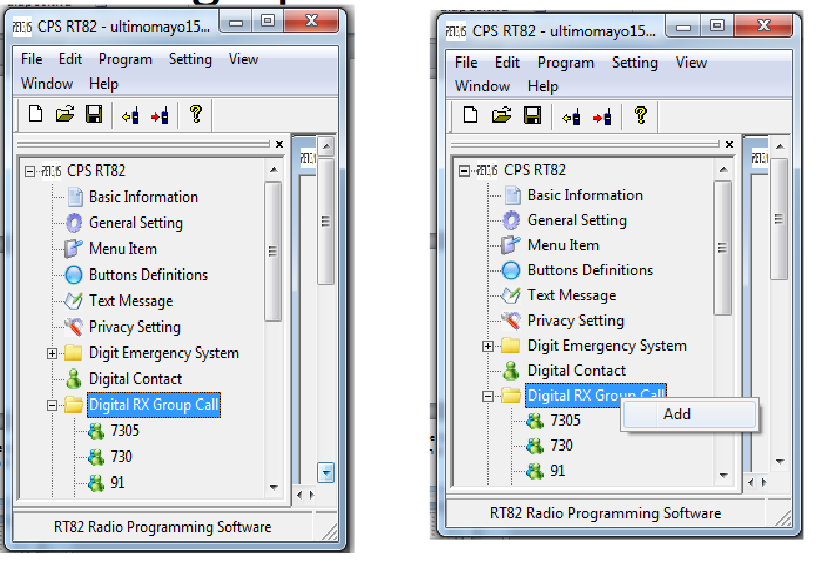Click Text Message icon in left tree
The image size is (818, 567).
[x=73, y=301]
